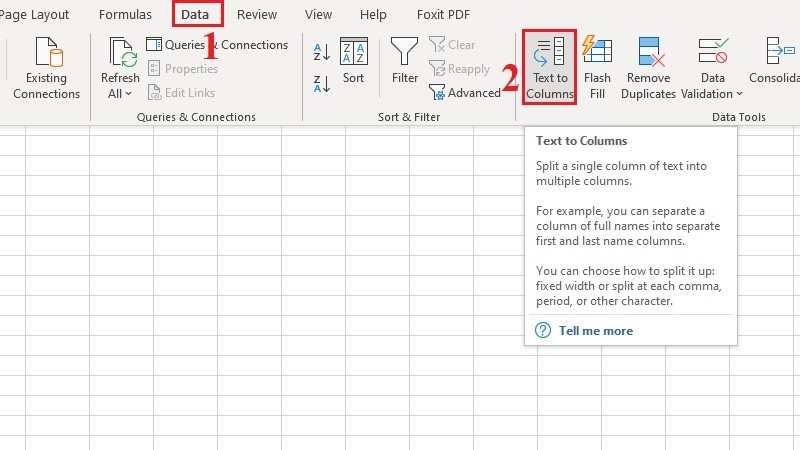
Task: Click the disabled Properties command
Action: click(x=183, y=68)
